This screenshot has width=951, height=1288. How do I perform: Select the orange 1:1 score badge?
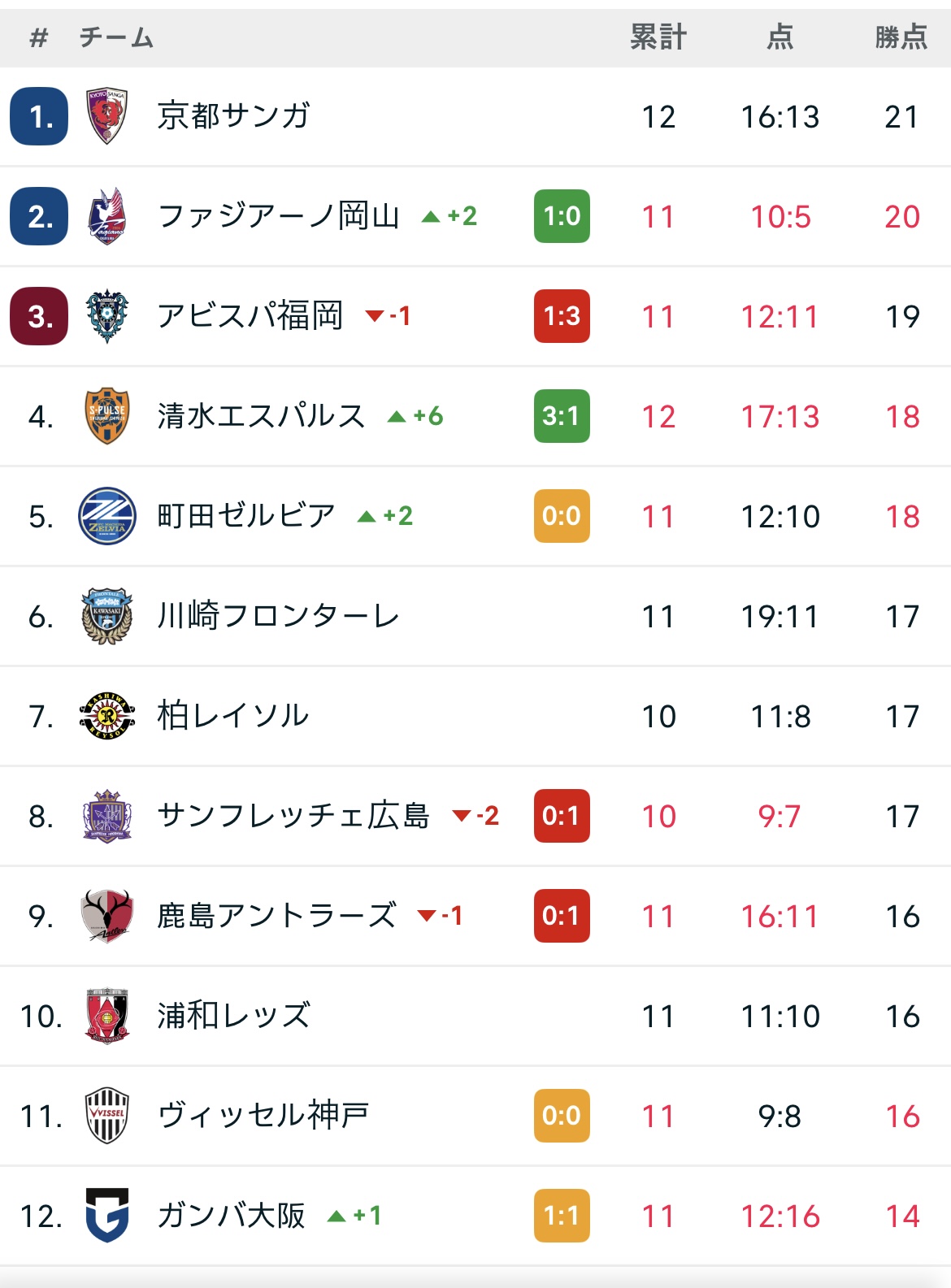pos(562,1216)
